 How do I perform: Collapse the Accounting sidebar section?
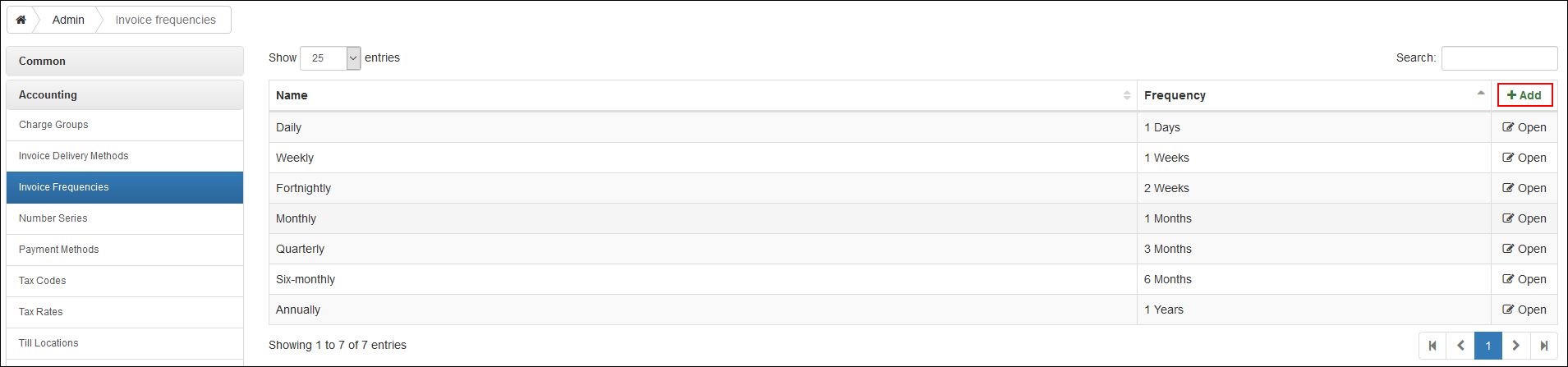125,94
